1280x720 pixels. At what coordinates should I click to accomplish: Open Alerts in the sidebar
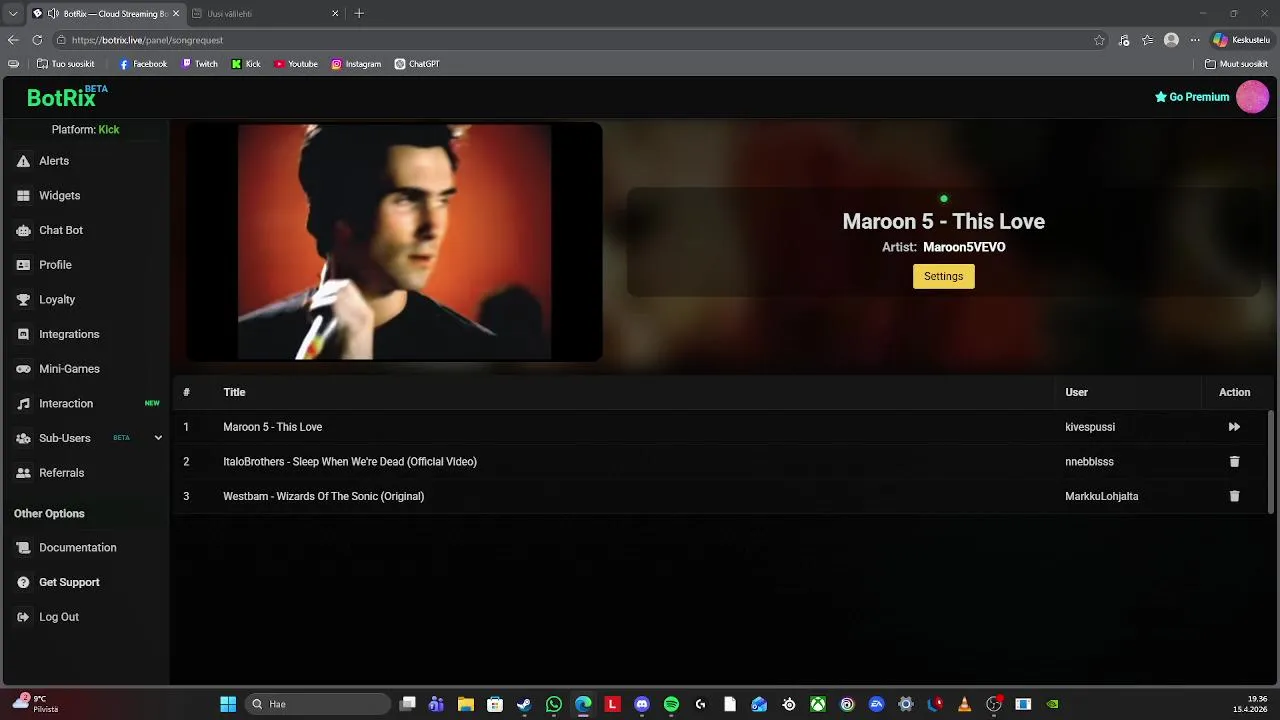coord(54,161)
